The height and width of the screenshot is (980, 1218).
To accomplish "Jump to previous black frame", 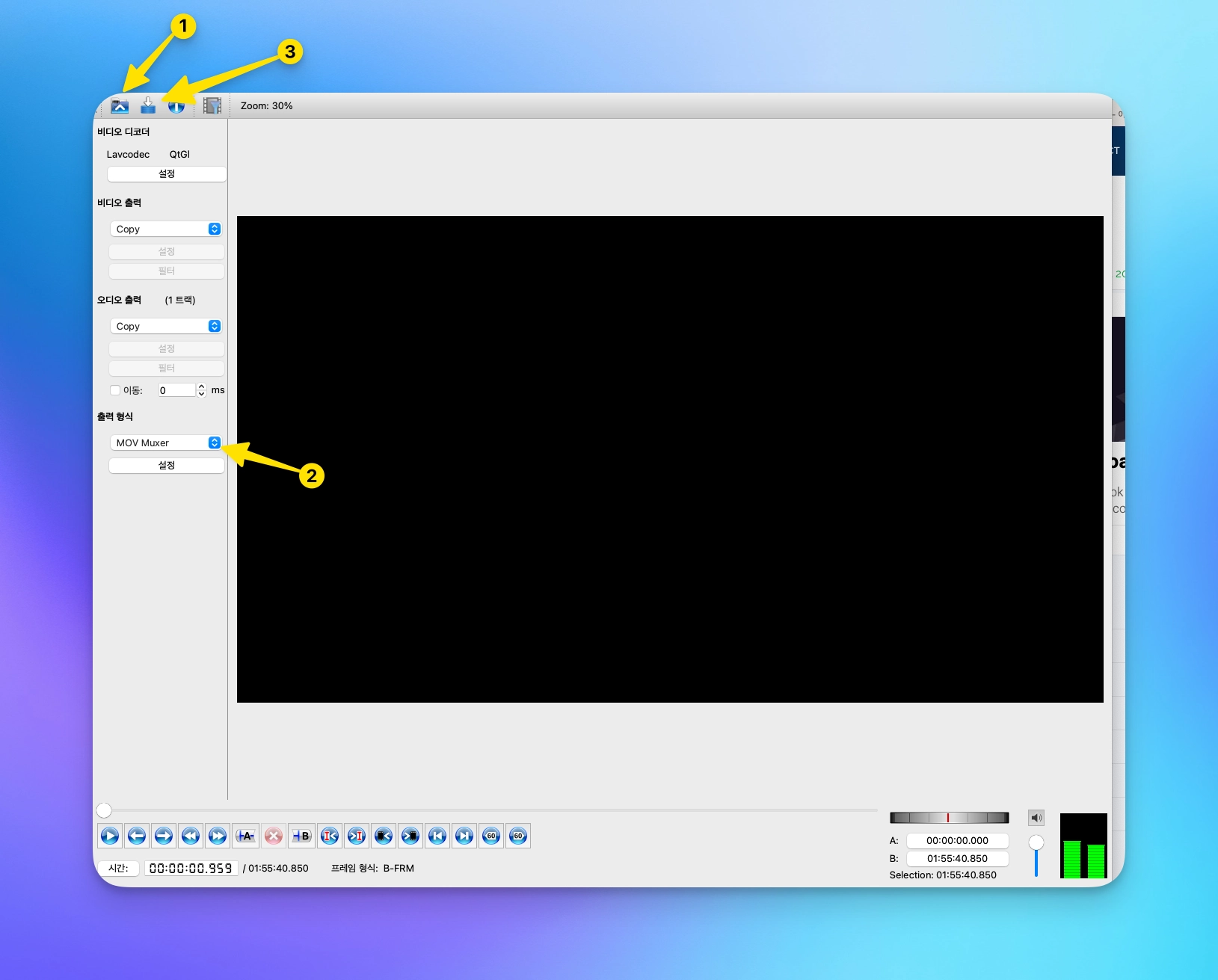I will coord(384,836).
